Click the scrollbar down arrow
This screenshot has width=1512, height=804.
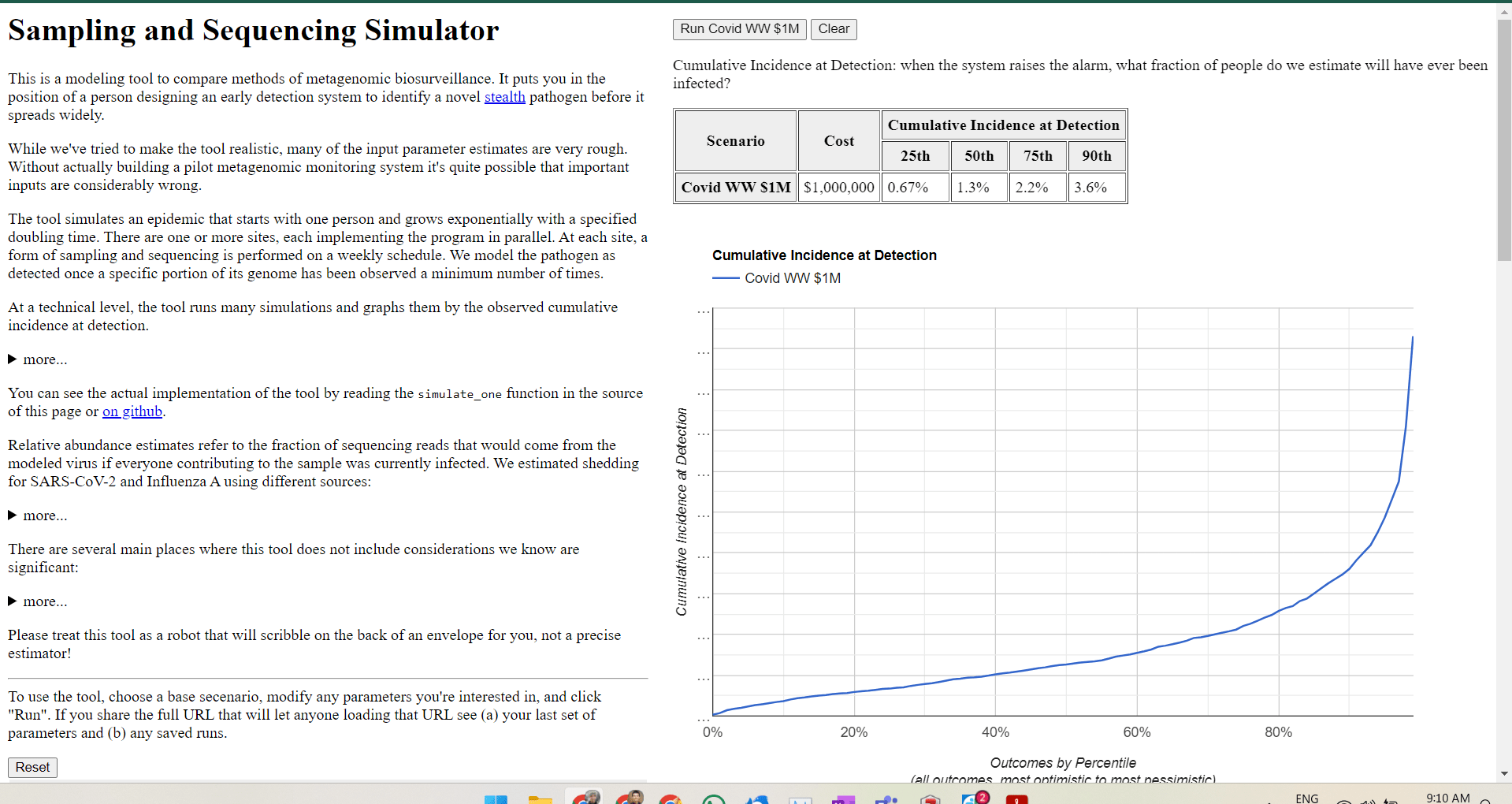[1504, 774]
